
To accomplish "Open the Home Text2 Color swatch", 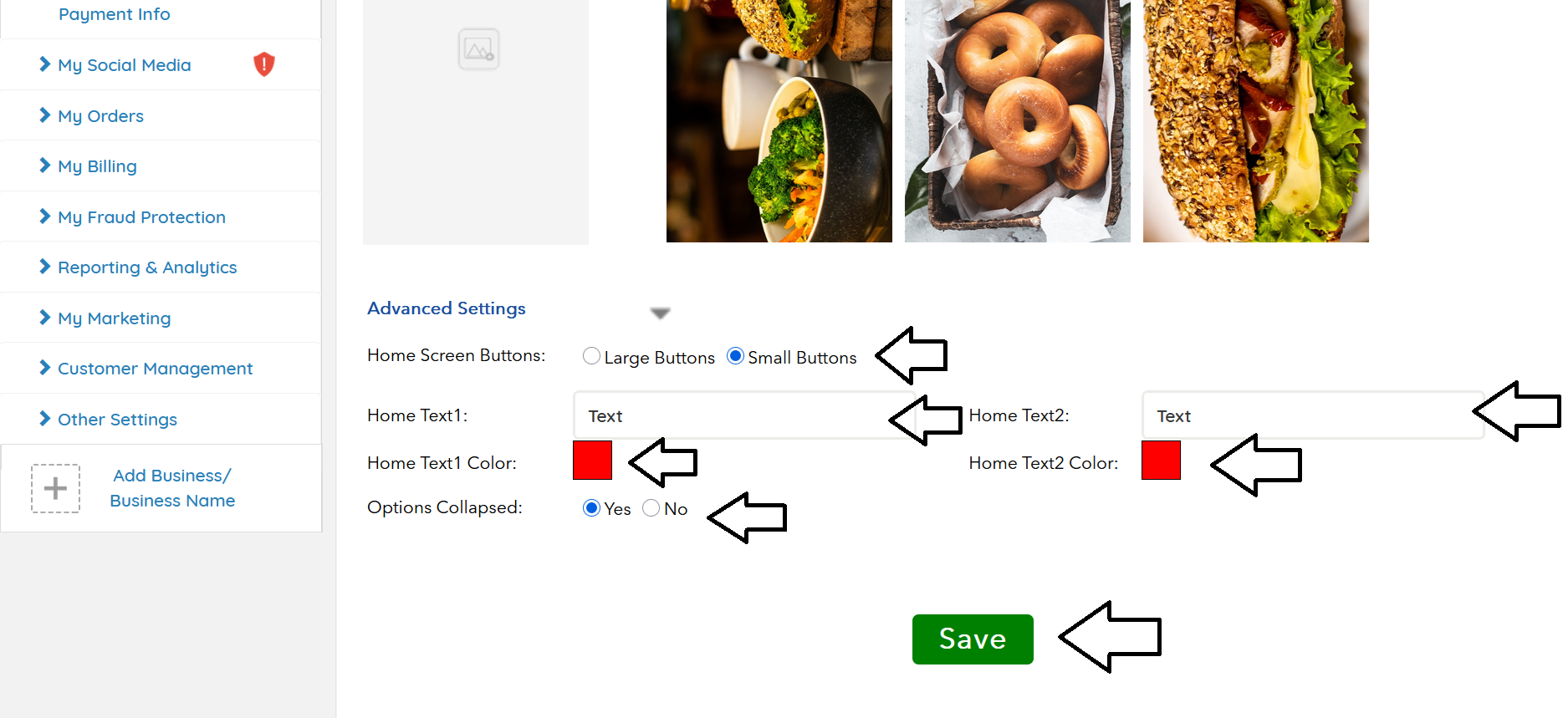I will tap(1161, 461).
